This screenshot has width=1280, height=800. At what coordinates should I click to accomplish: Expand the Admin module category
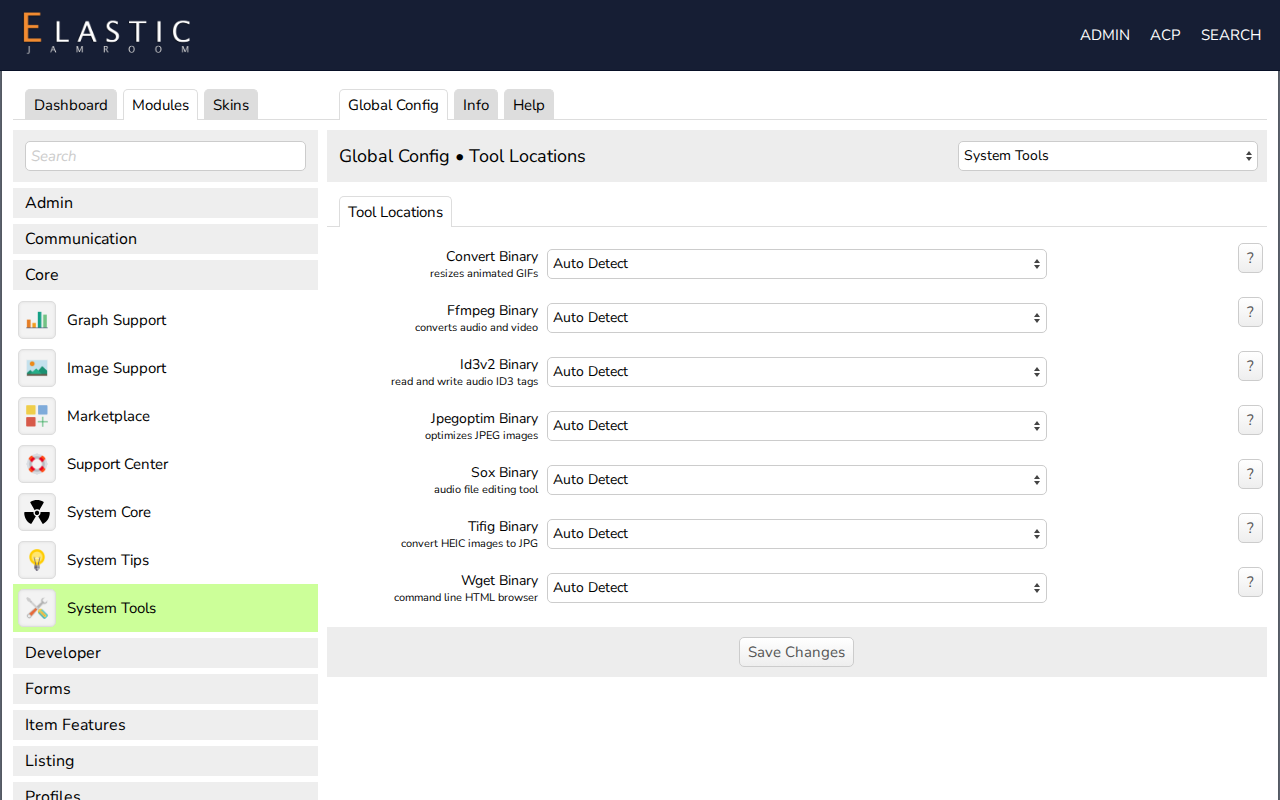(165, 203)
